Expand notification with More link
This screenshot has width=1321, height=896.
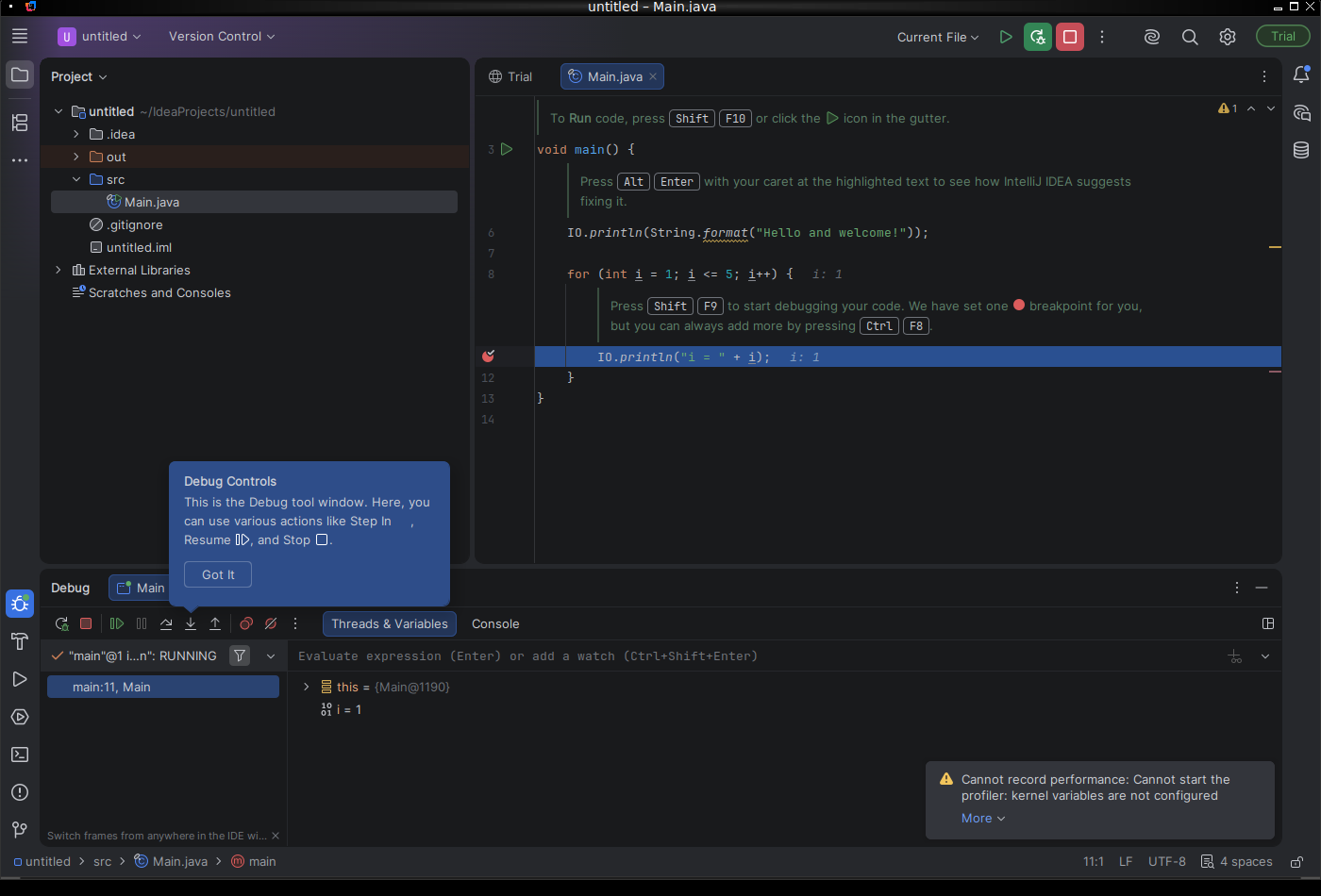click(983, 818)
